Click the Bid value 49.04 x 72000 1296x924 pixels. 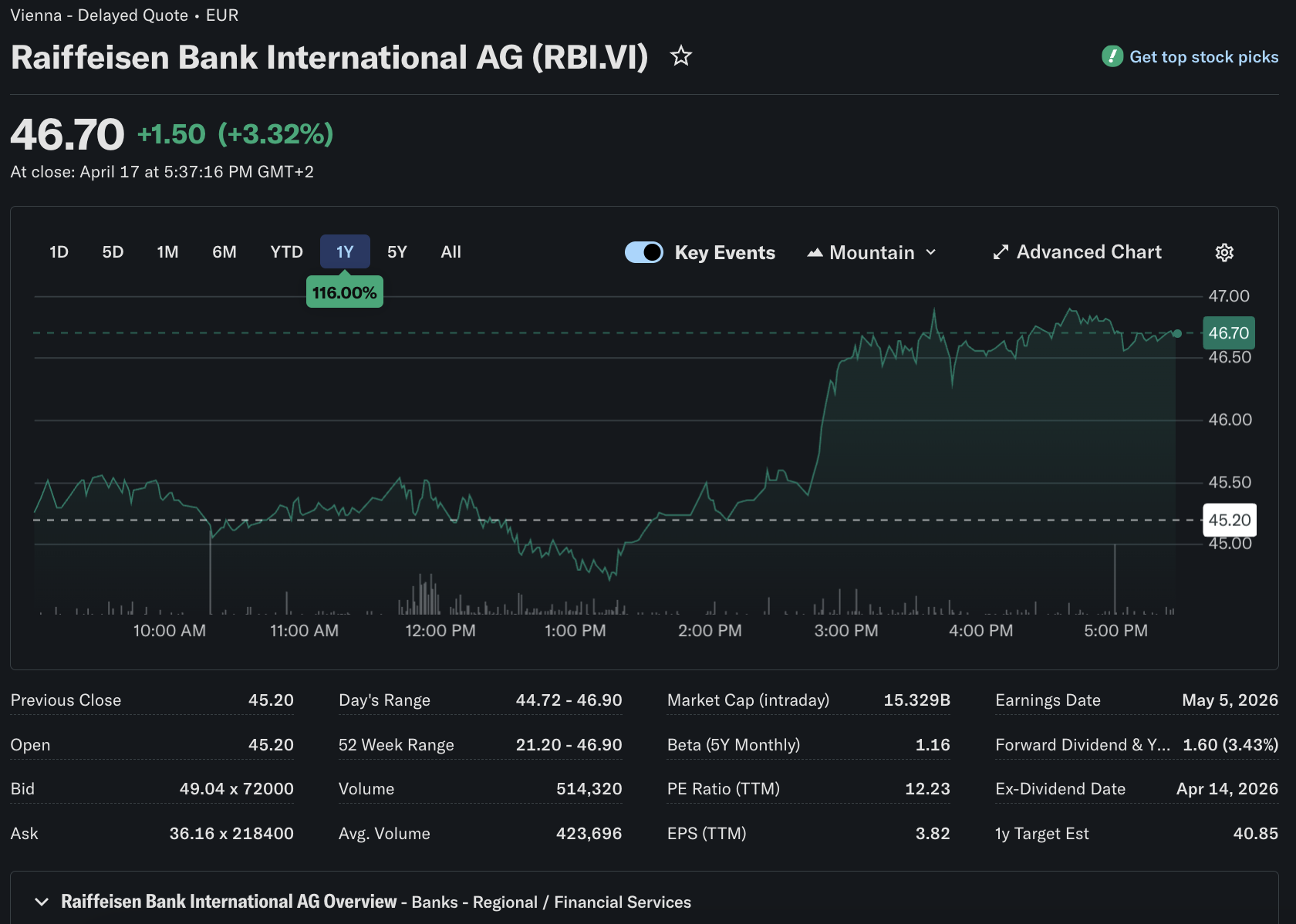click(236, 789)
